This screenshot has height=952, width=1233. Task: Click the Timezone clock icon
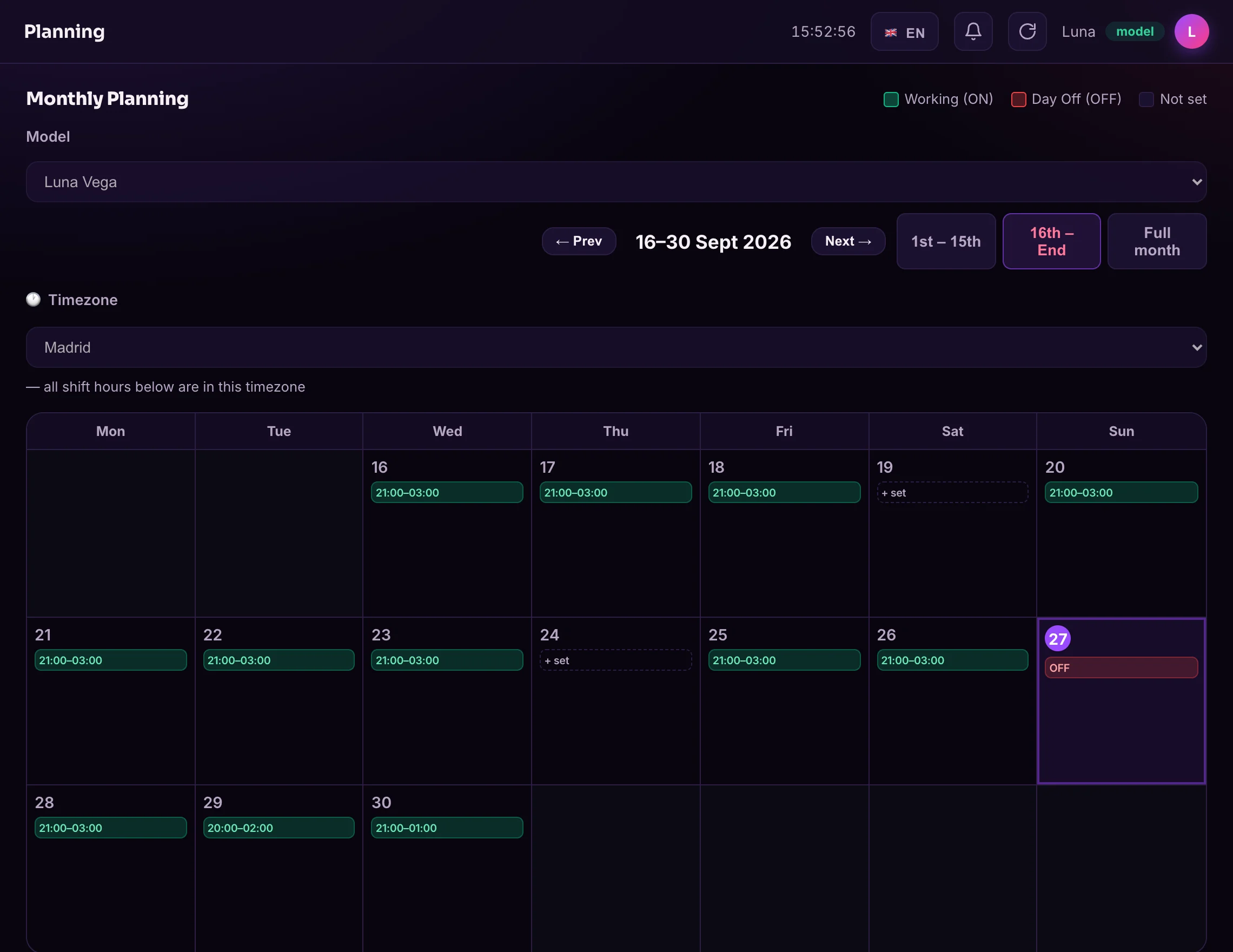click(34, 299)
